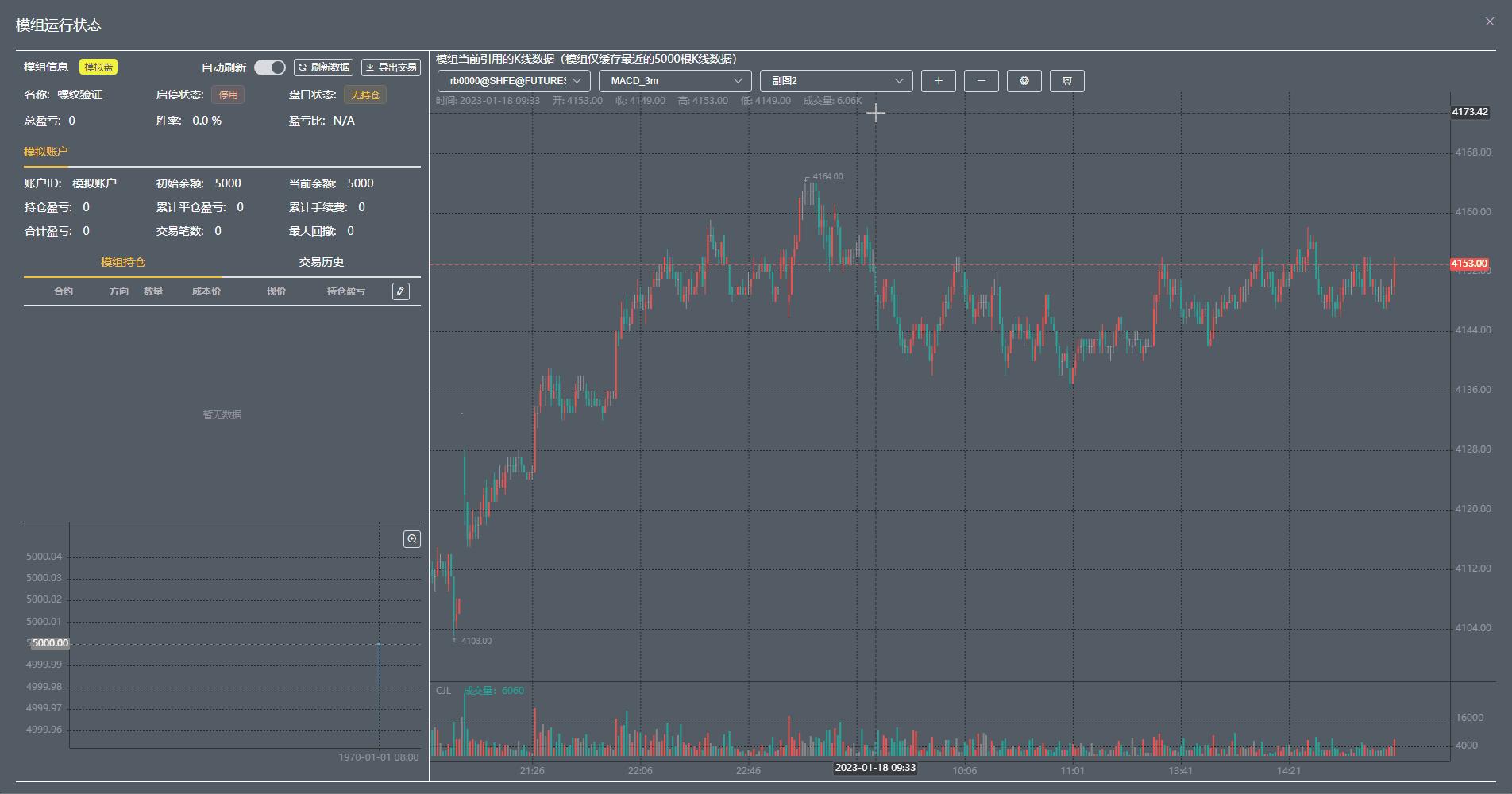Select the 模拟账户 account tab
The width and height of the screenshot is (1512, 794).
tap(46, 152)
